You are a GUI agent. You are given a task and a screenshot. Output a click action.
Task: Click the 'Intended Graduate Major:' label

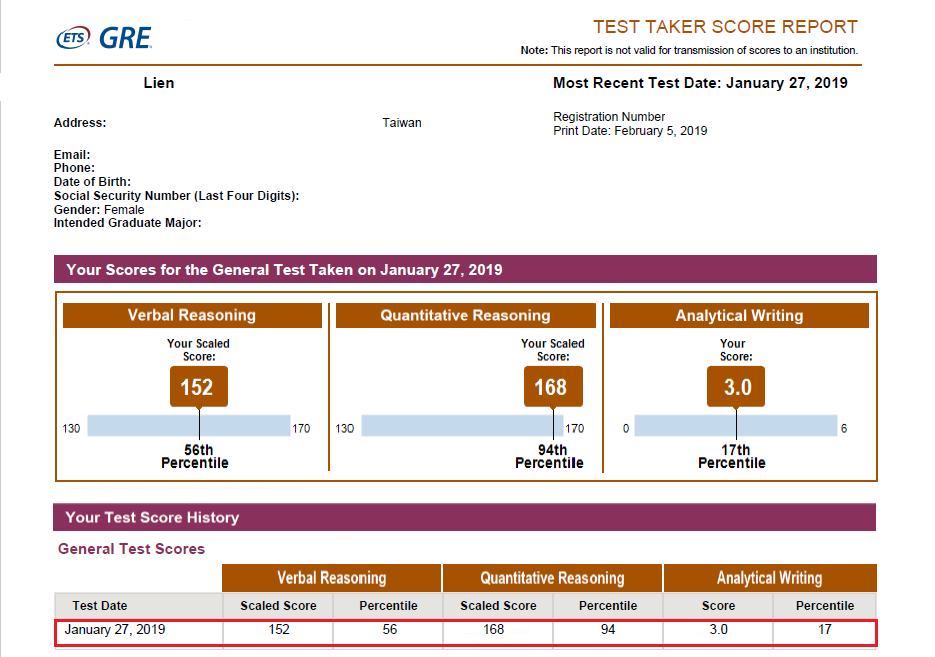(x=128, y=223)
